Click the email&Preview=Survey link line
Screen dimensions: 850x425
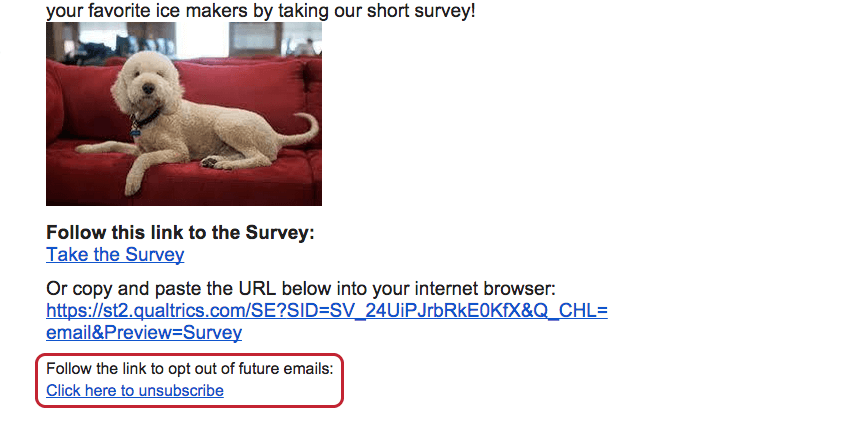click(144, 332)
